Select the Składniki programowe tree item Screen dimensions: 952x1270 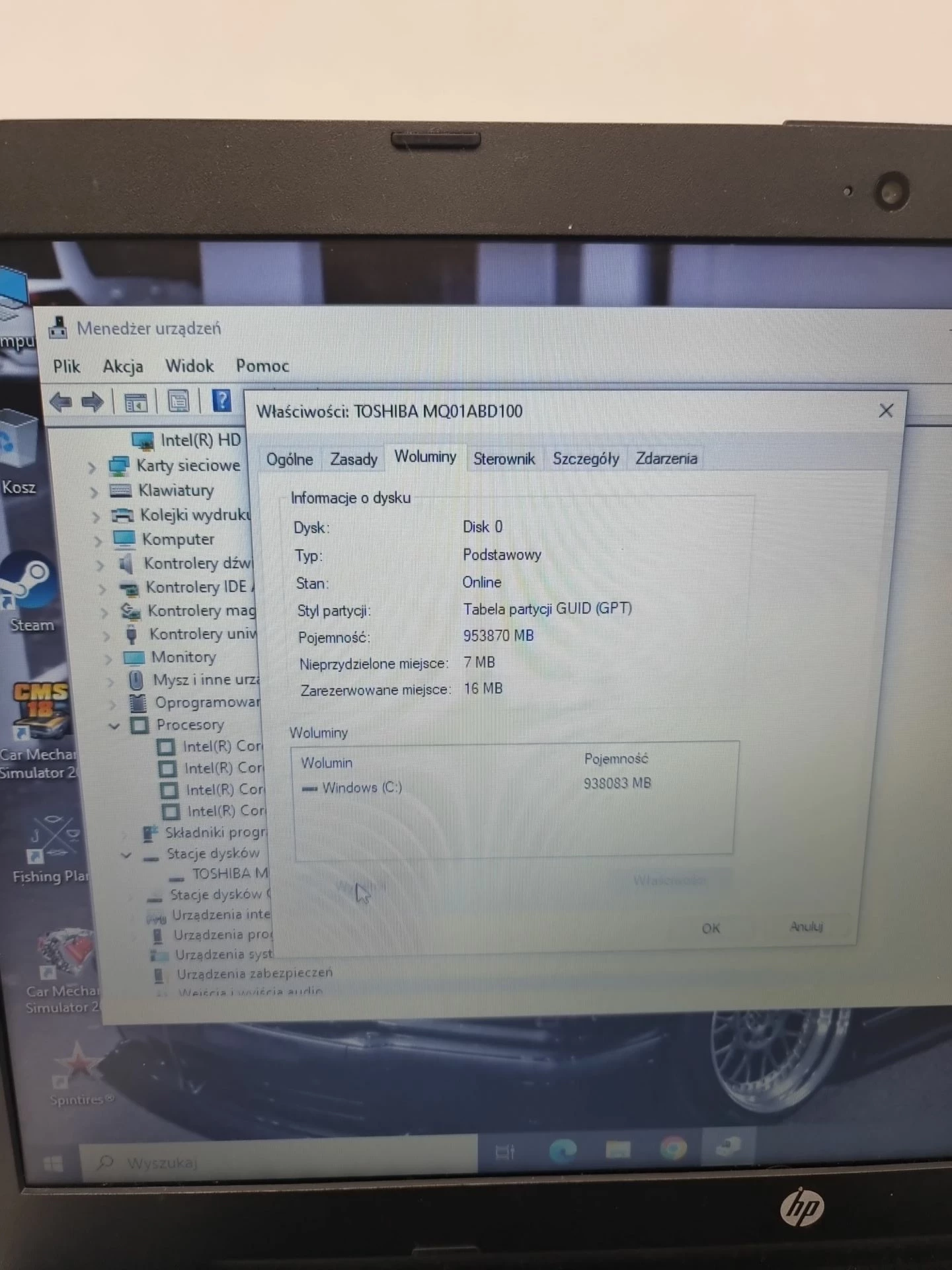216,833
